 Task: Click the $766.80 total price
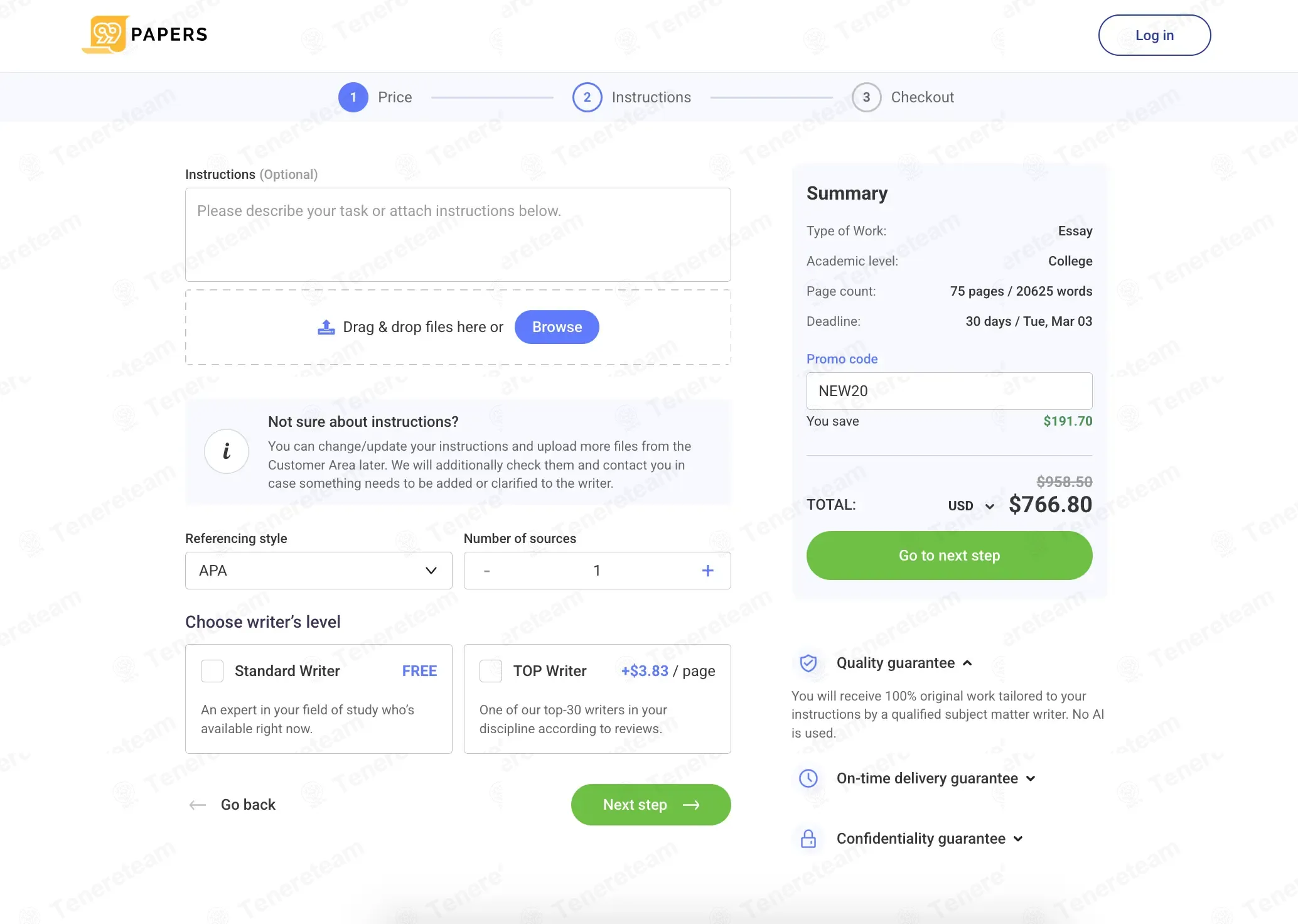(x=1050, y=505)
